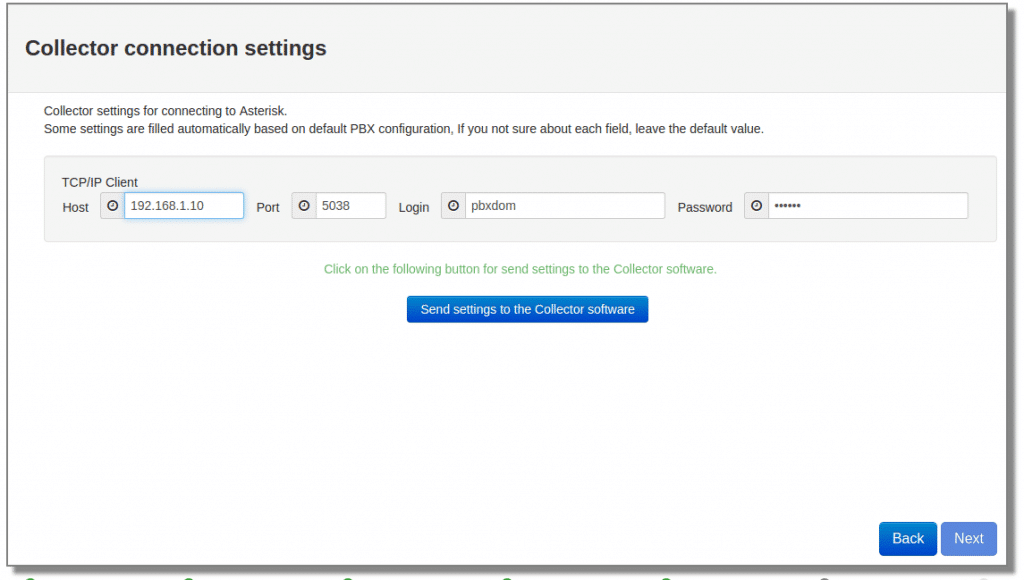
Task: Click the clock icon beside Password field
Action: [756, 206]
